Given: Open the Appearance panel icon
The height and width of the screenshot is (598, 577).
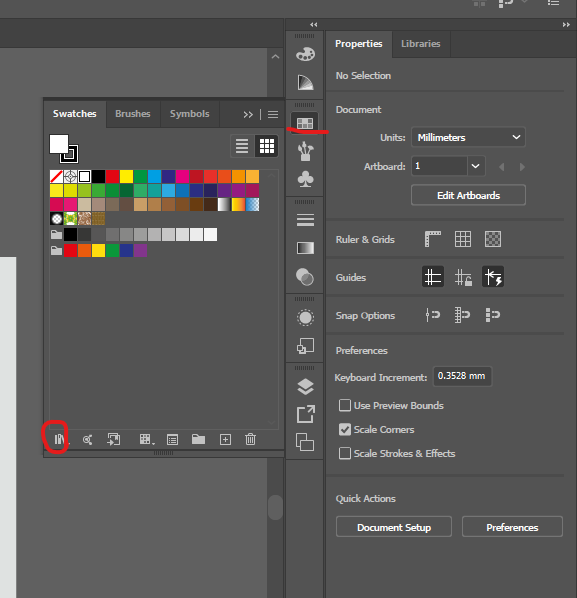Looking at the screenshot, I should 305,317.
